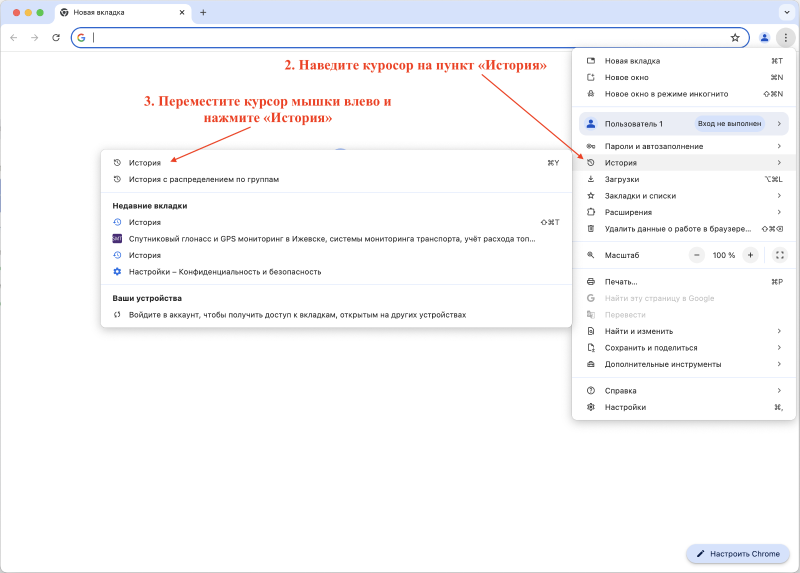Image resolution: width=800 pixels, height=573 pixels.
Task: Decrease zoom with minus button
Action: 696,255
